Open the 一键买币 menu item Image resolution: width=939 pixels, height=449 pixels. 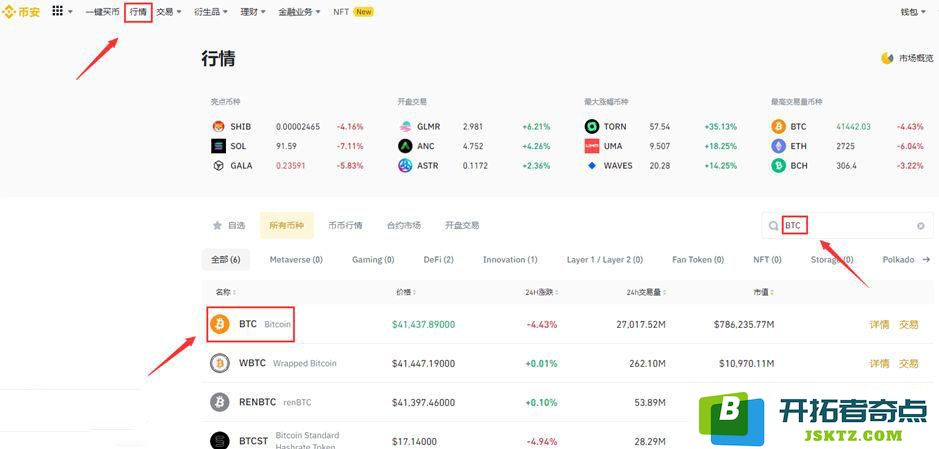[x=102, y=11]
